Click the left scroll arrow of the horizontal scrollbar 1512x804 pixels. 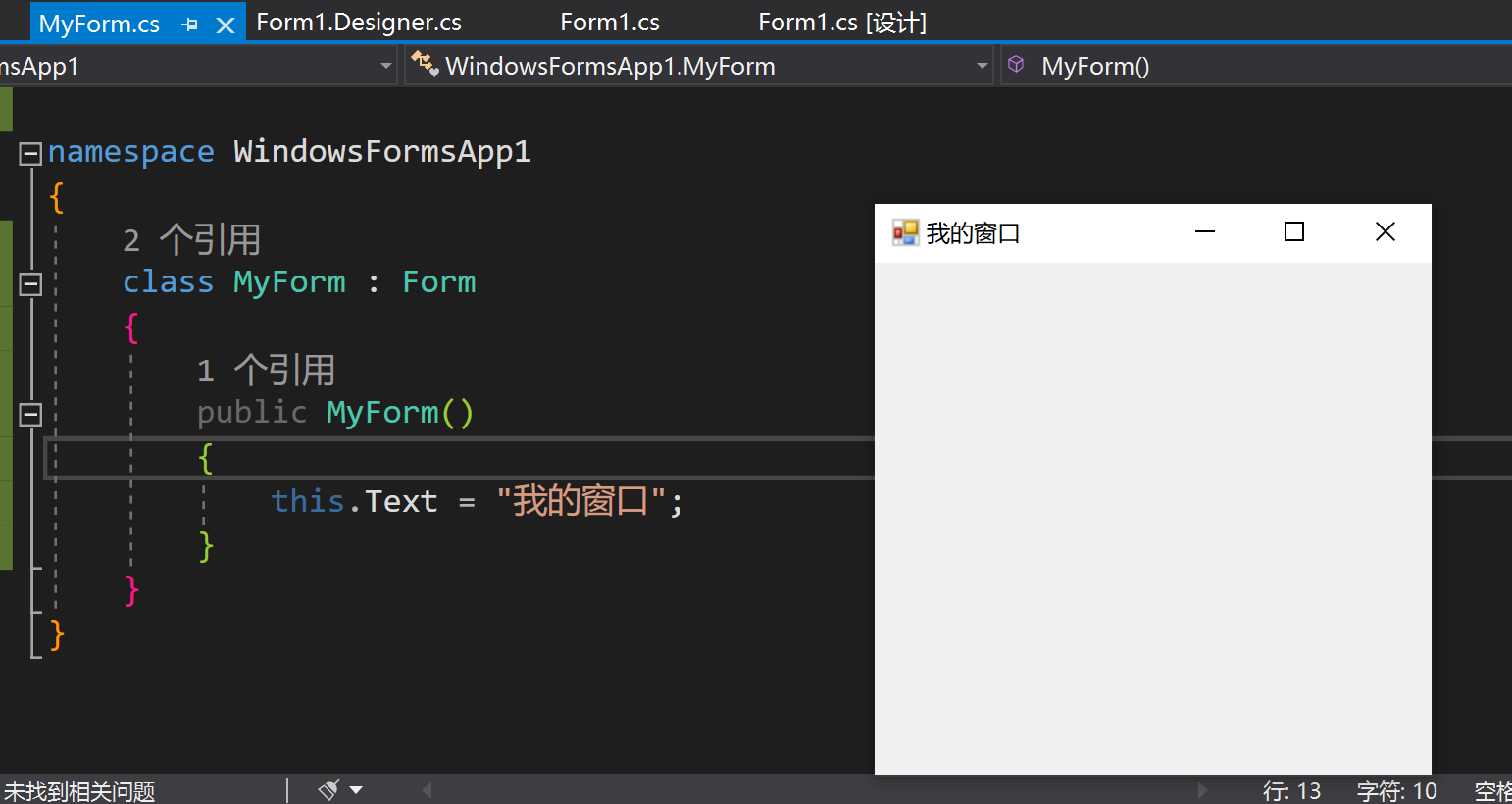point(427,789)
